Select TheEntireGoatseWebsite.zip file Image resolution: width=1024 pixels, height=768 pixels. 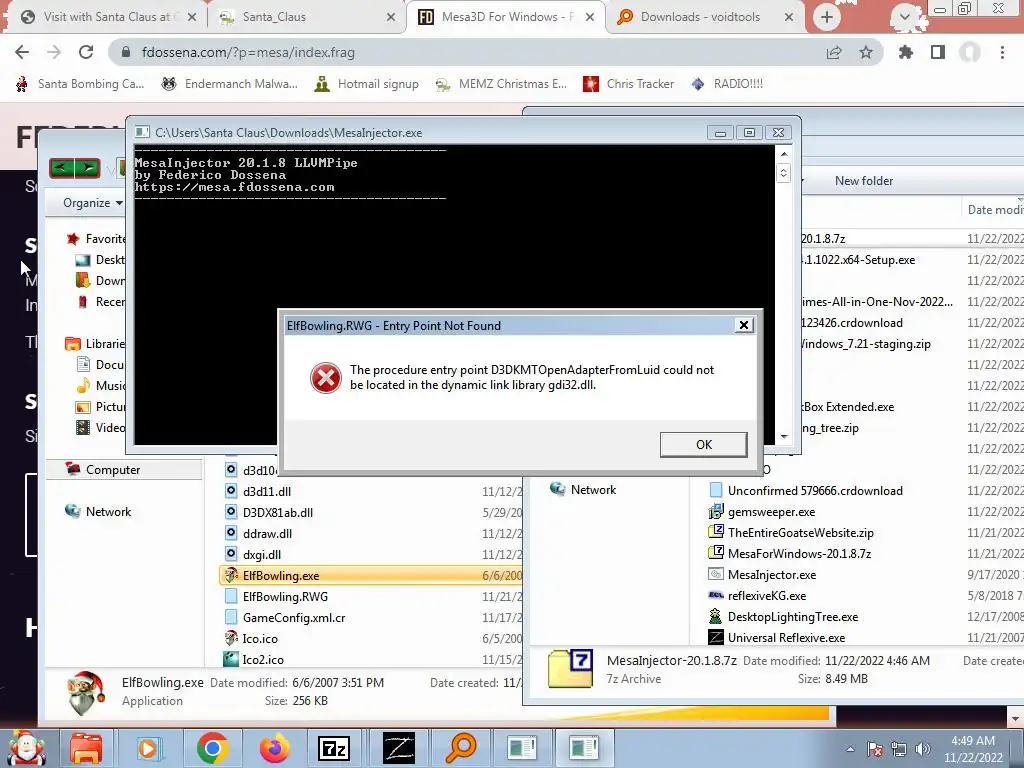(800, 532)
